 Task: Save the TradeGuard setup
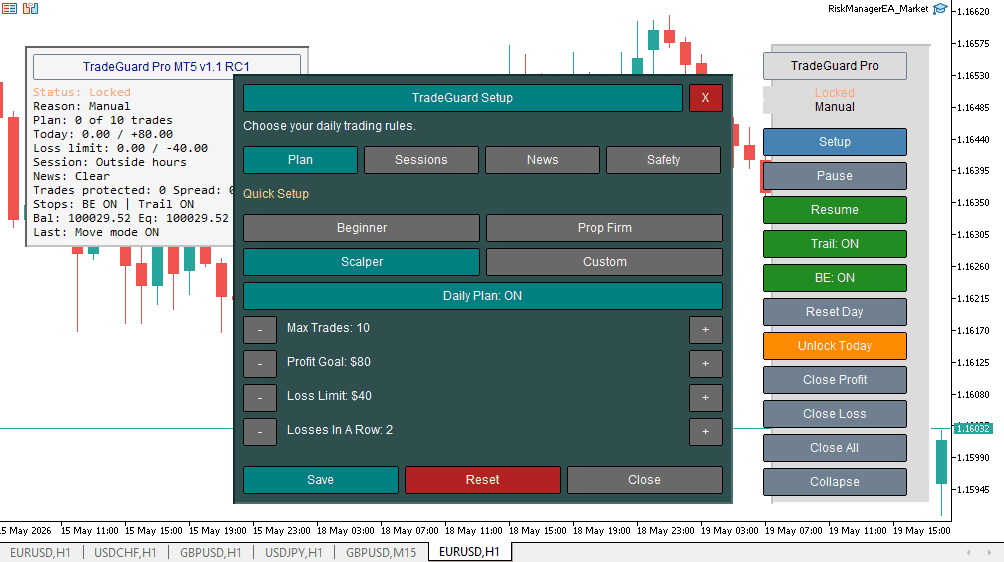[321, 480]
